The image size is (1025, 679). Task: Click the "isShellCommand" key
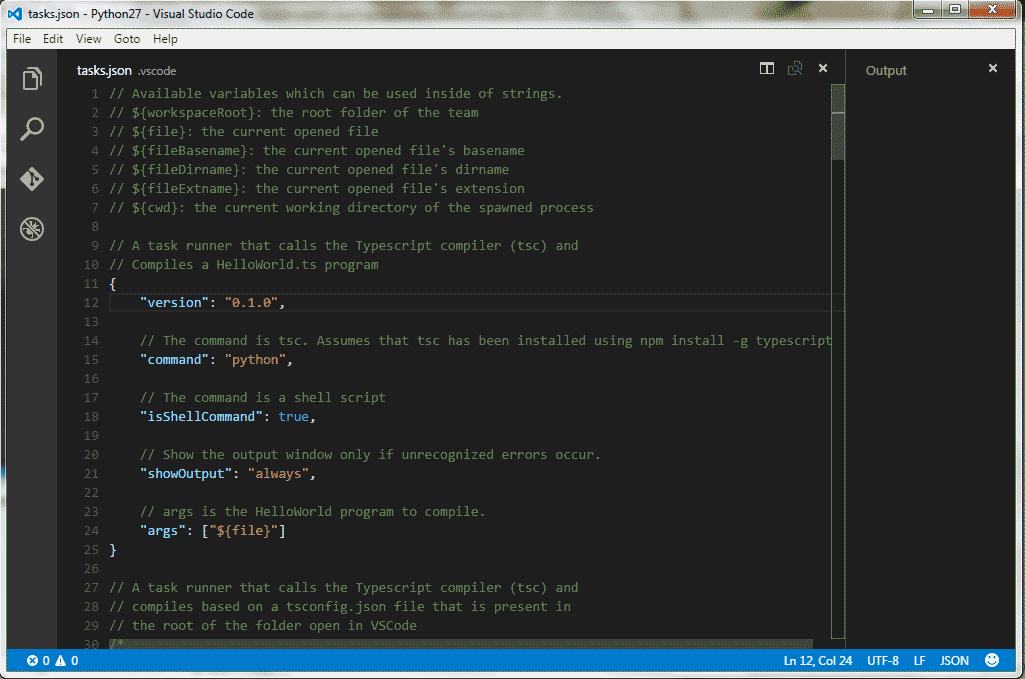(201, 416)
